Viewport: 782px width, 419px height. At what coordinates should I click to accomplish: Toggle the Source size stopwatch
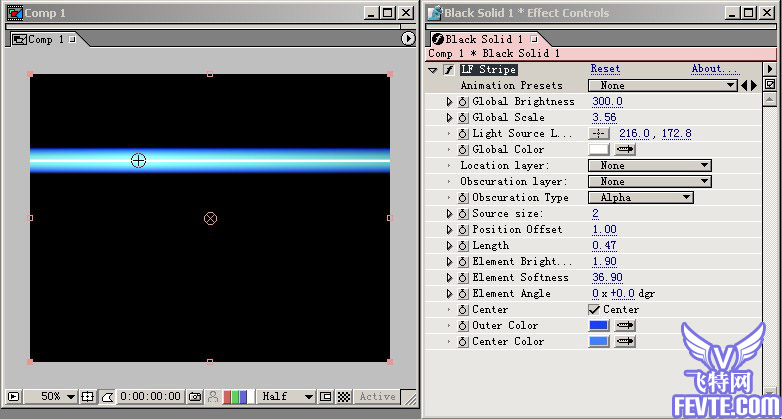pyautogui.click(x=463, y=214)
